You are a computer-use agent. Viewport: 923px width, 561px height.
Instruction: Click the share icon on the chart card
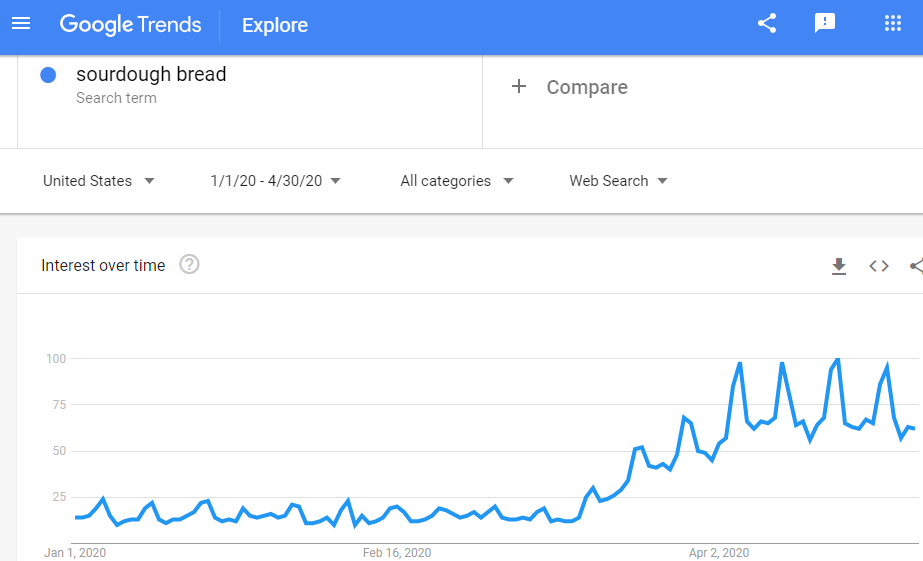(x=916, y=266)
